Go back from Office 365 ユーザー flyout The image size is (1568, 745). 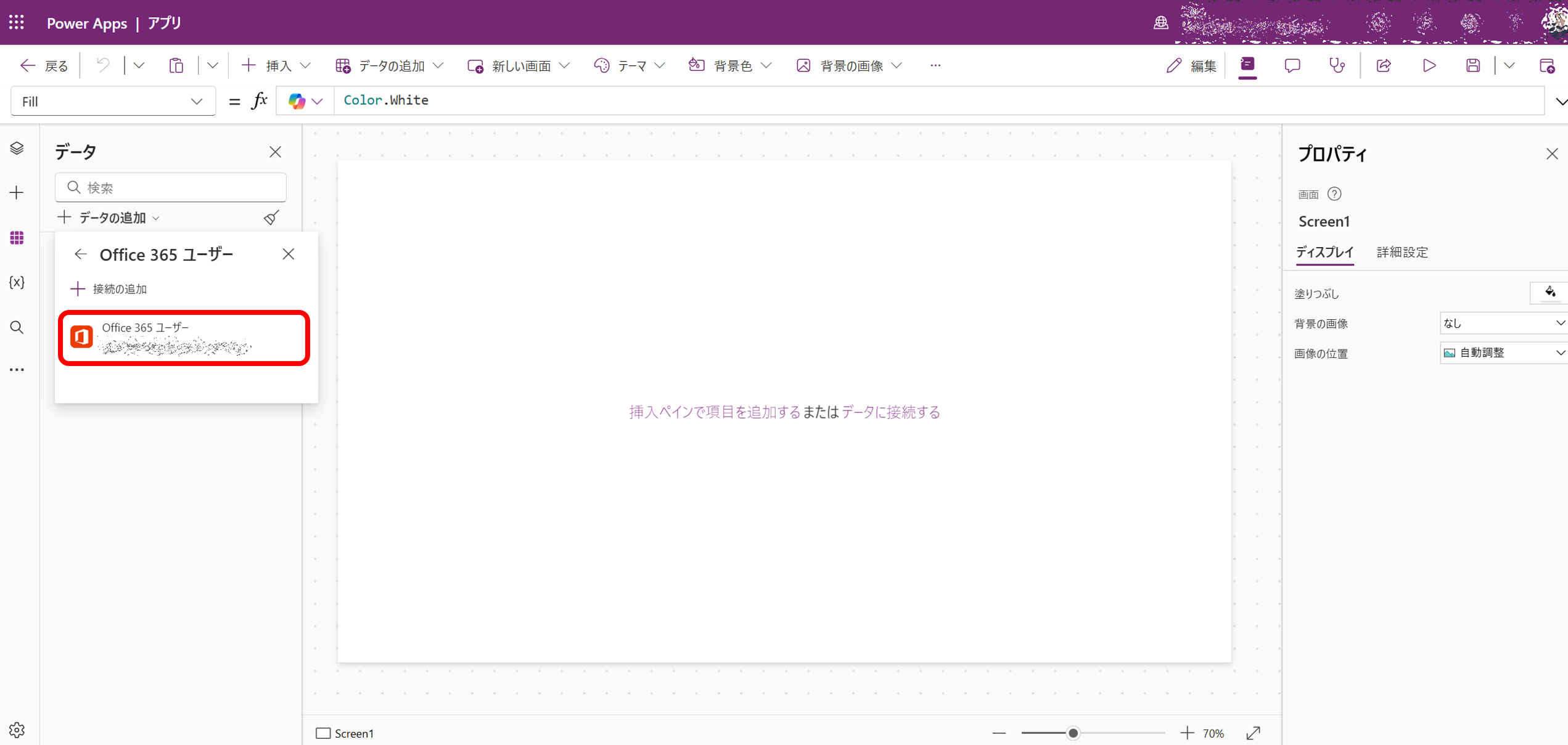[x=81, y=254]
